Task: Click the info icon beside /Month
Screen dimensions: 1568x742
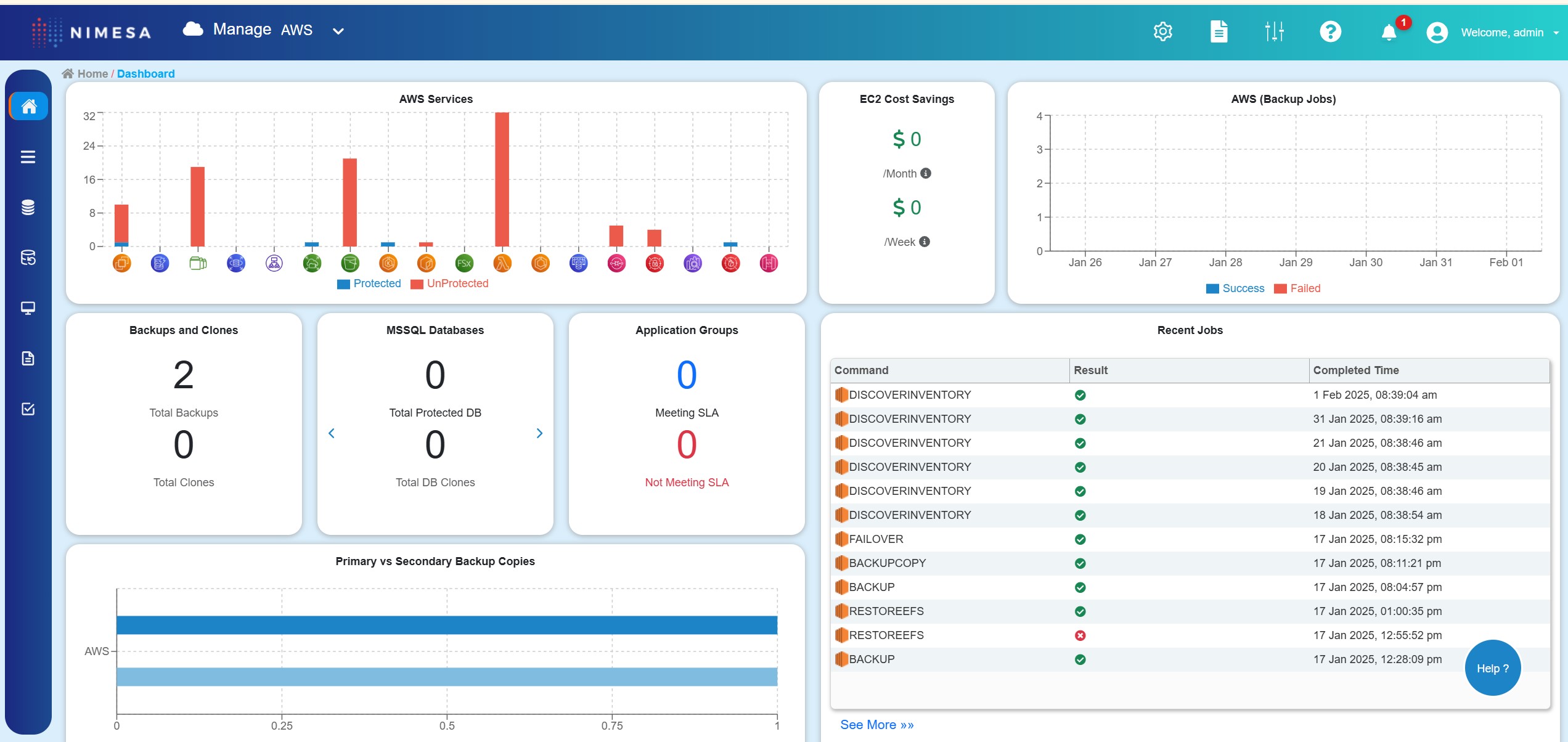Action: pyautogui.click(x=925, y=173)
